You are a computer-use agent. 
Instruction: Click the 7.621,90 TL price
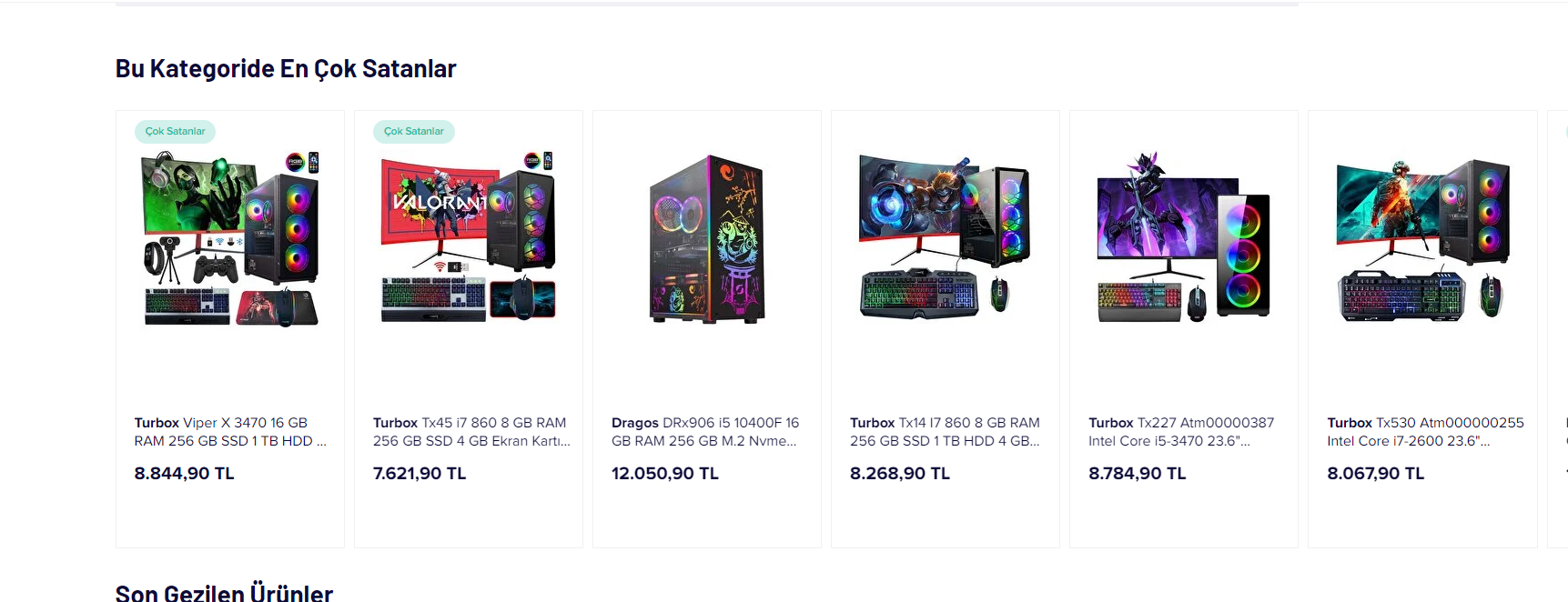420,474
